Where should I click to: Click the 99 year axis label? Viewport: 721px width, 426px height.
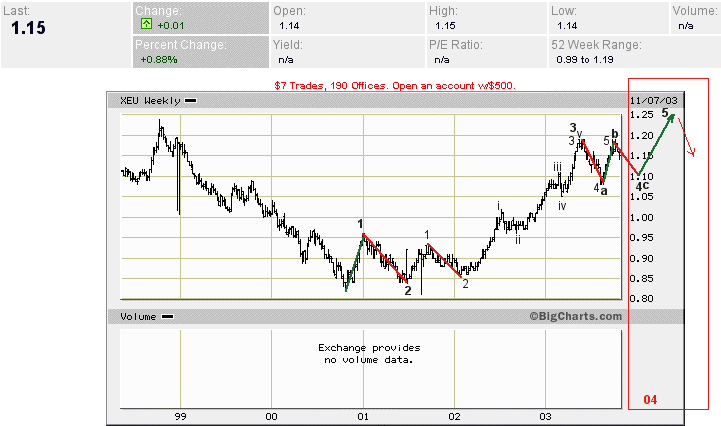coord(180,416)
